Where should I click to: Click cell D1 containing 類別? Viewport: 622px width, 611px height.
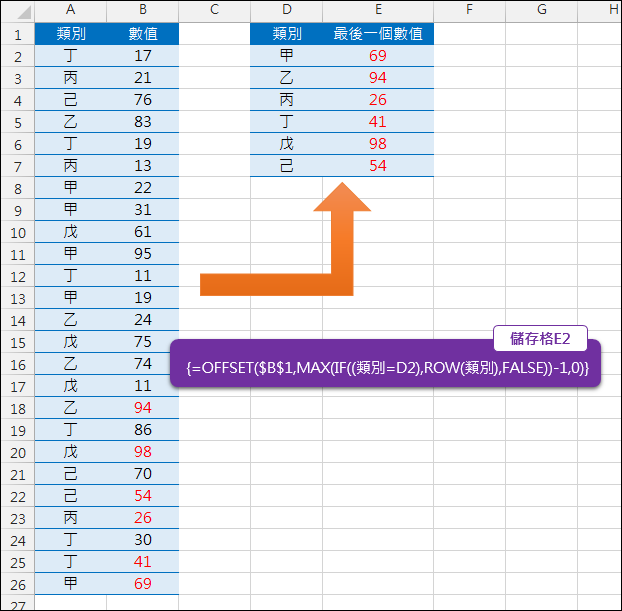coord(286,34)
